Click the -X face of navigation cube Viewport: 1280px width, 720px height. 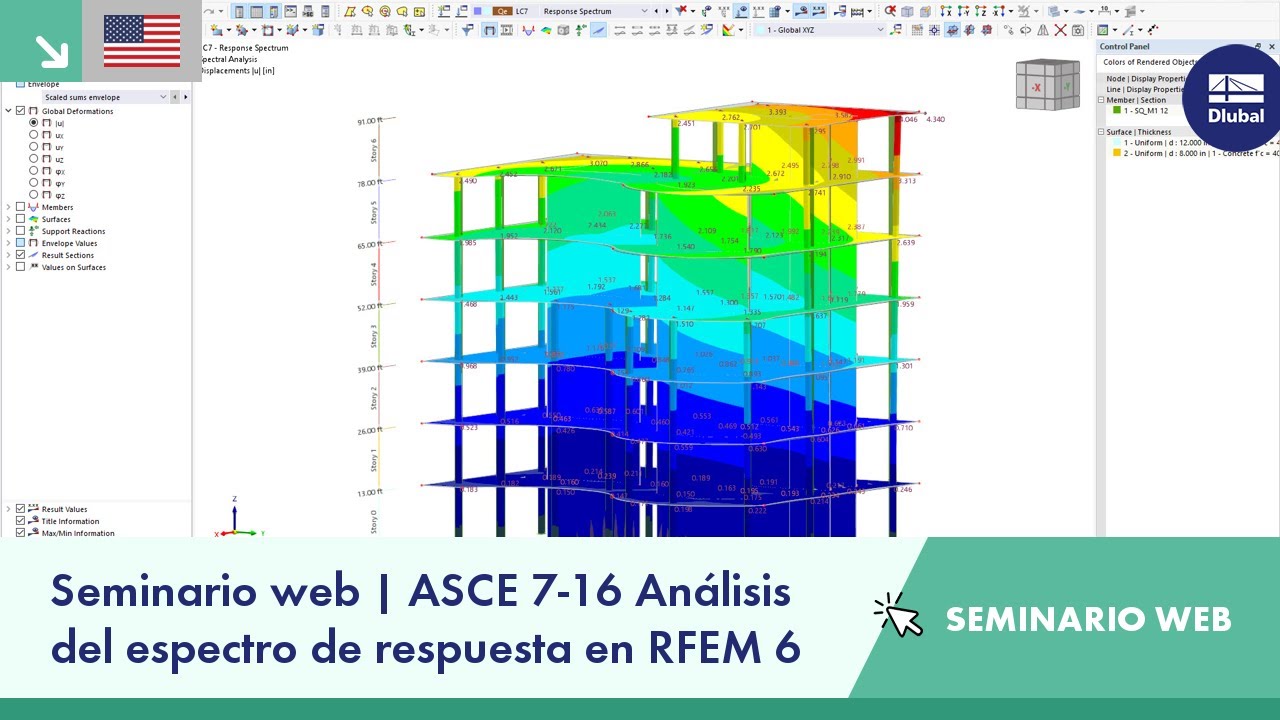point(1037,88)
